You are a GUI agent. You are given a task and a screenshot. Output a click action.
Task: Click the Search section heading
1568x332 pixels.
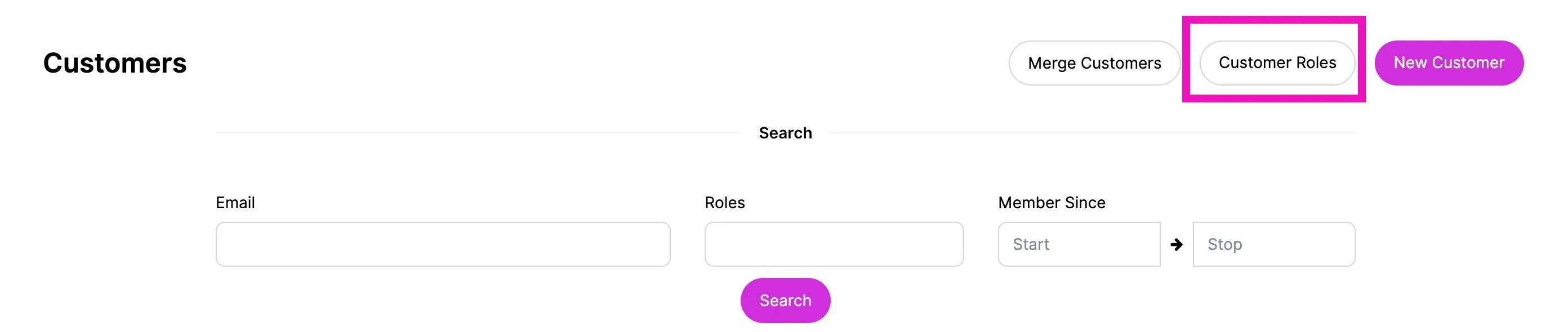coord(785,133)
